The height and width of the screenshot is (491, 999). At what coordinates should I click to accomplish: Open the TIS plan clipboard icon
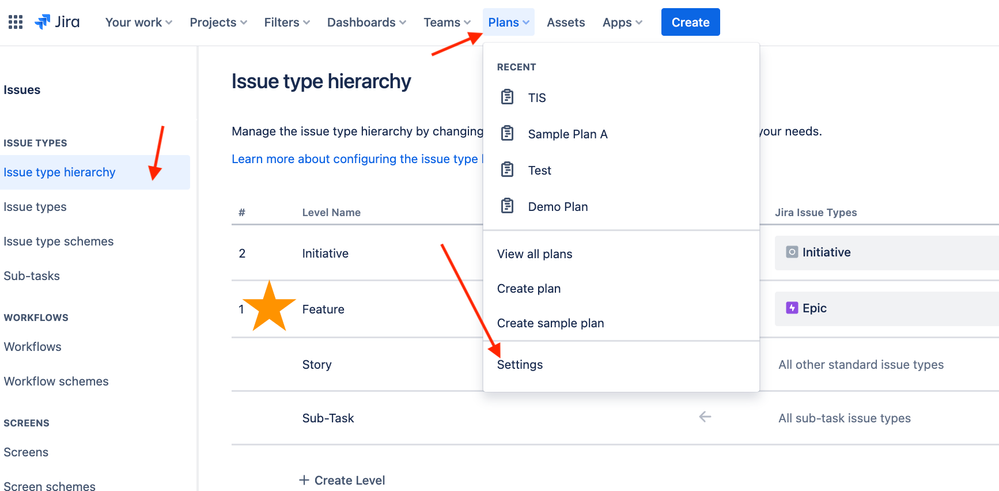[507, 97]
